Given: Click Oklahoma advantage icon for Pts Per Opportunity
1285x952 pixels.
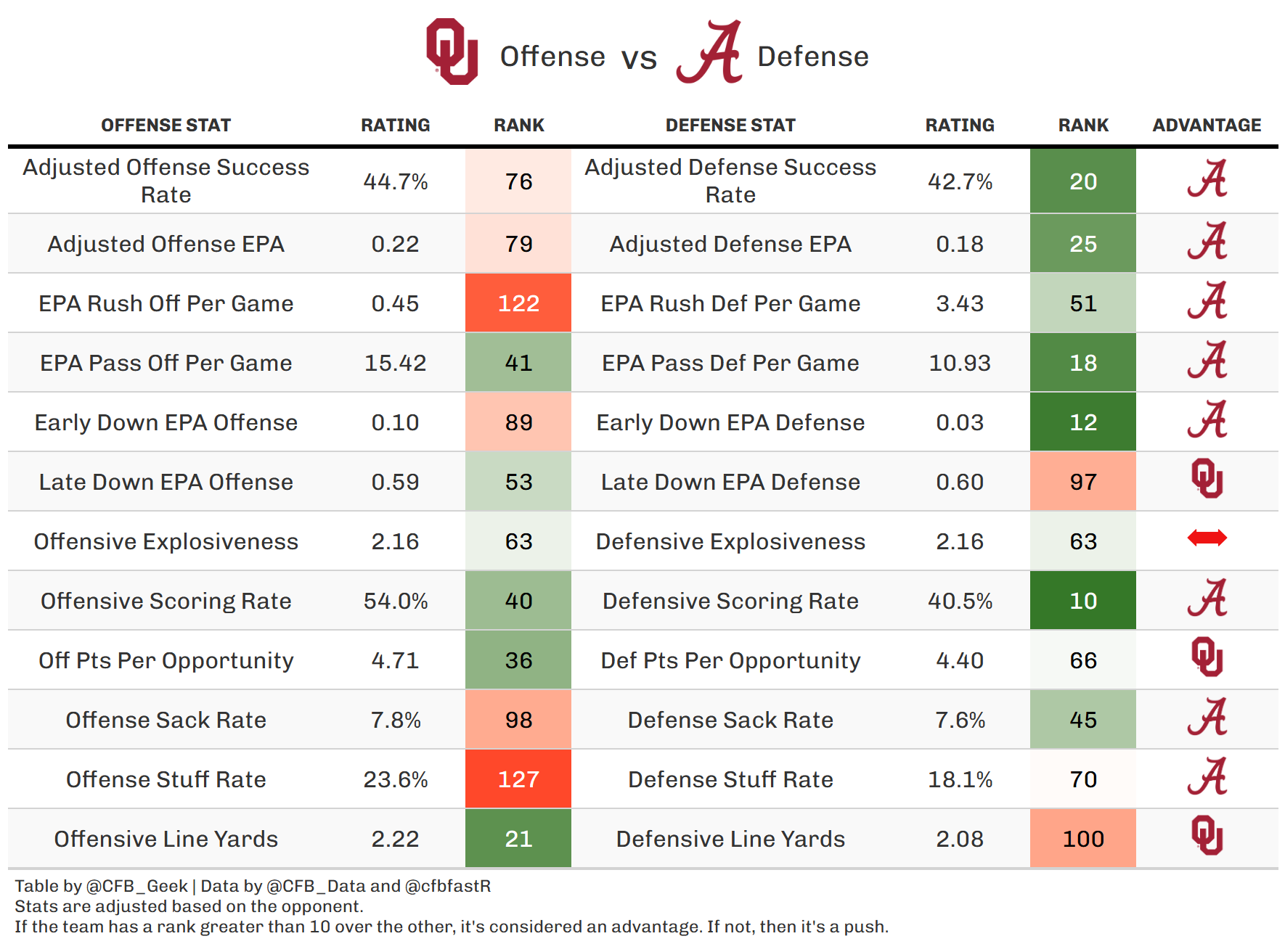Looking at the screenshot, I should (x=1207, y=657).
